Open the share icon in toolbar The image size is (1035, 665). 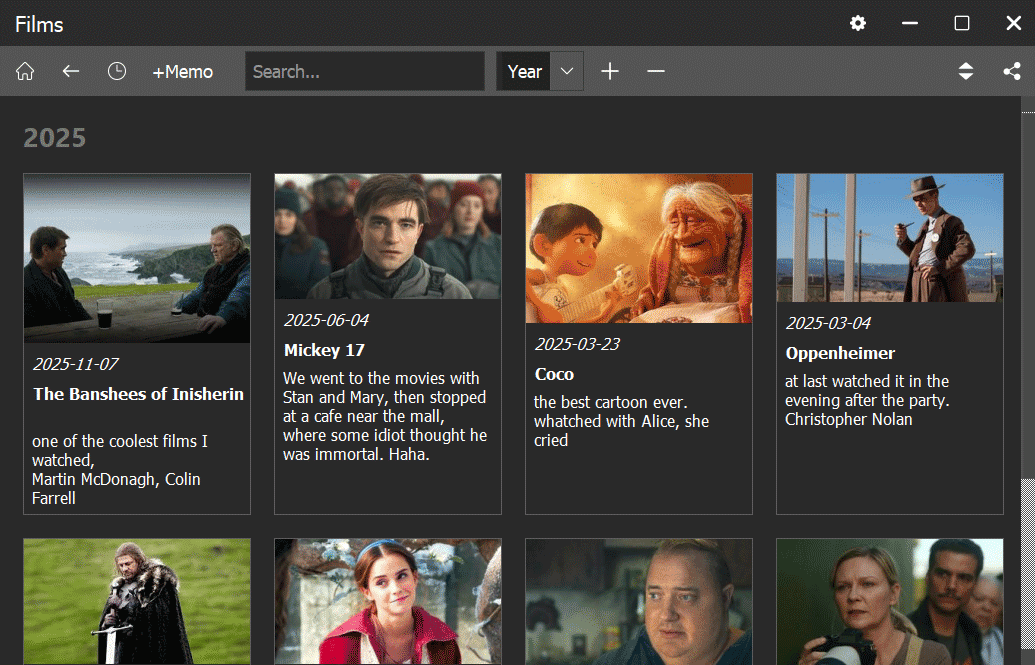coord(1011,72)
